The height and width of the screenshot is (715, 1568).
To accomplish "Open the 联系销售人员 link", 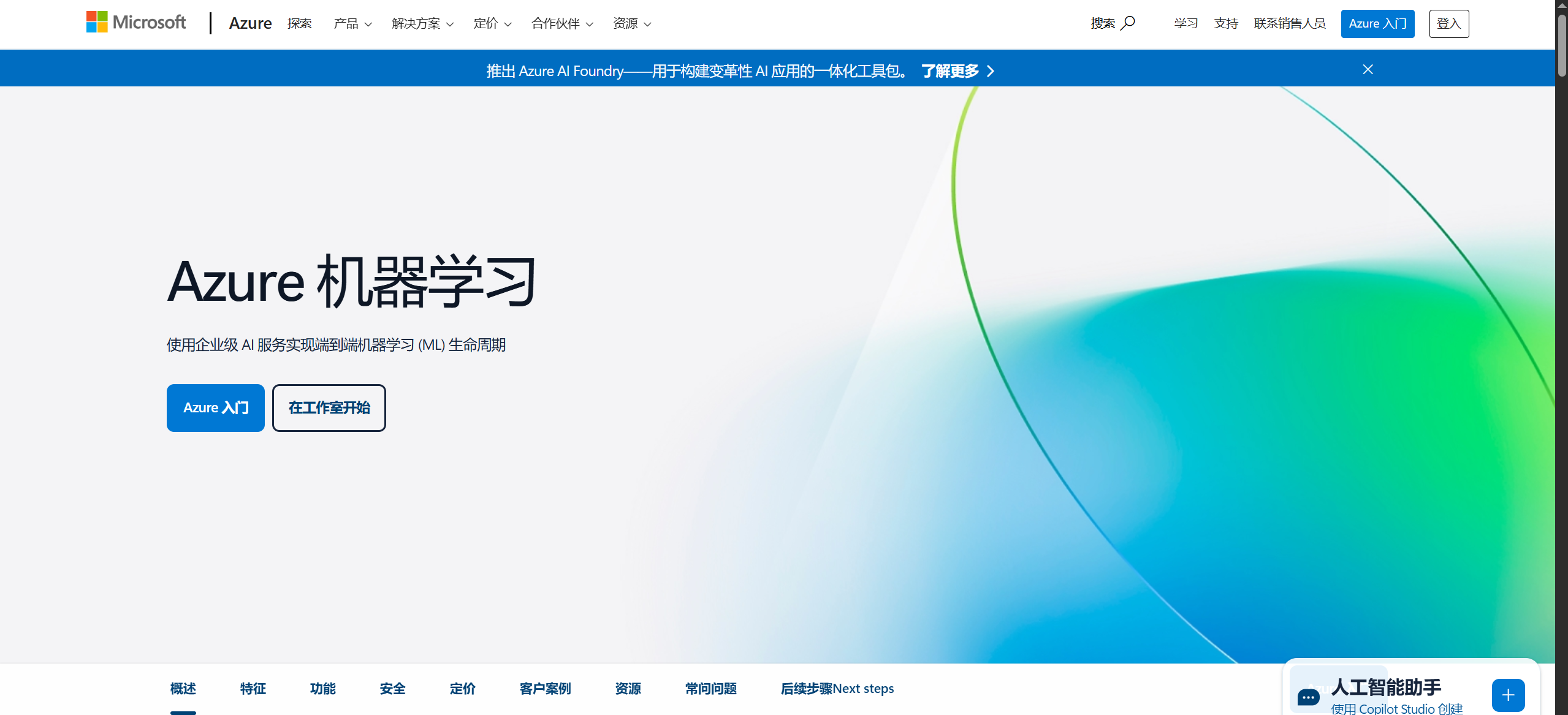I will (x=1289, y=23).
